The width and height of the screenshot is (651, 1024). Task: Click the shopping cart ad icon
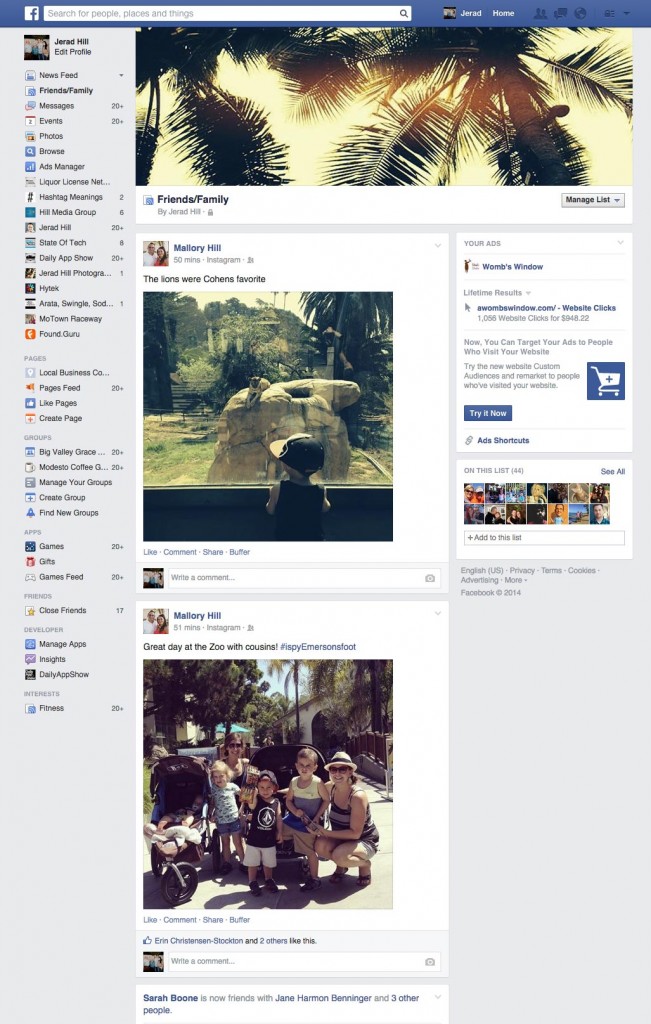click(x=606, y=381)
